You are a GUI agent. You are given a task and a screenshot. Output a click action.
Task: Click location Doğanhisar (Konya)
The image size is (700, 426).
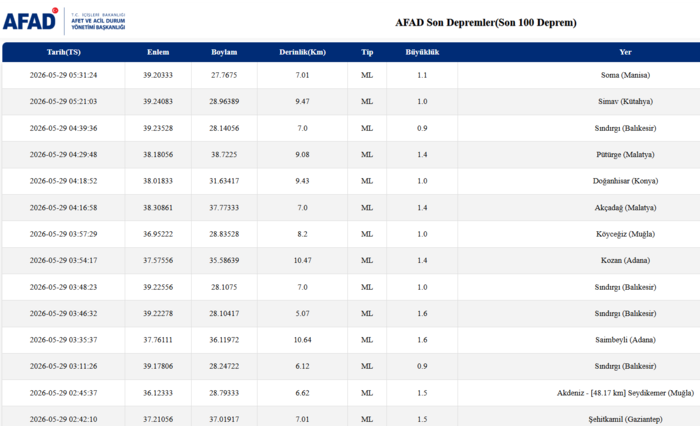[625, 181]
